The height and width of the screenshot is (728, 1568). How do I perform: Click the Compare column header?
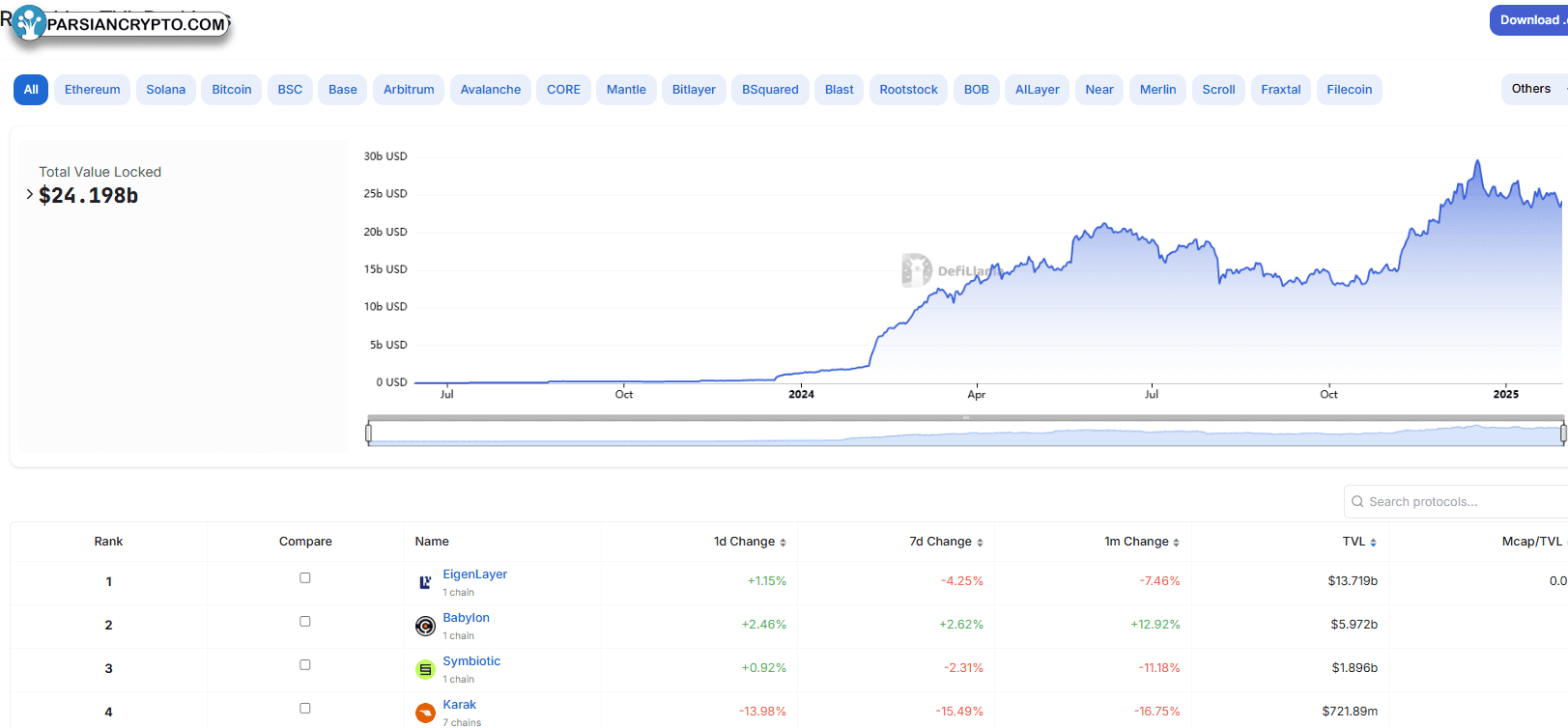(305, 542)
